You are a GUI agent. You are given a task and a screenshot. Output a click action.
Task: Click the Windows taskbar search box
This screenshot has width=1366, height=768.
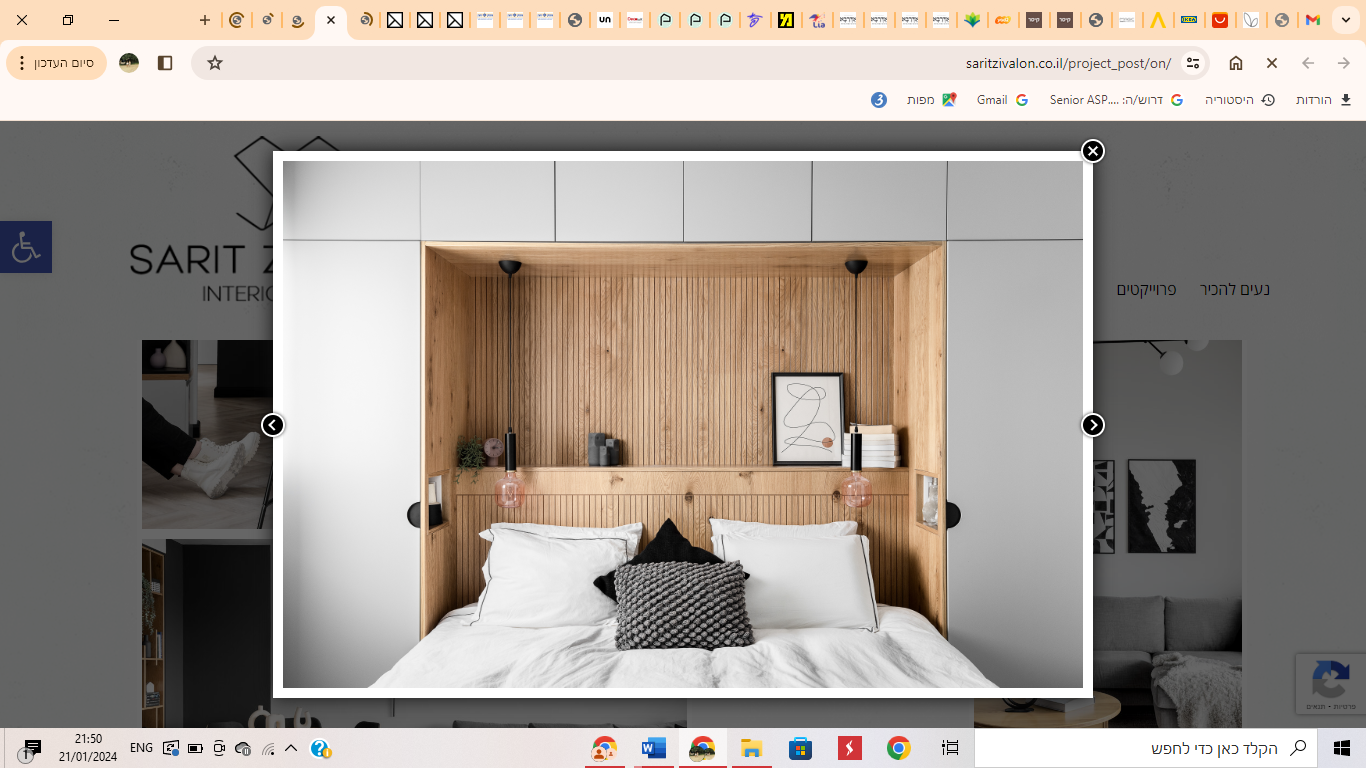coord(1146,748)
